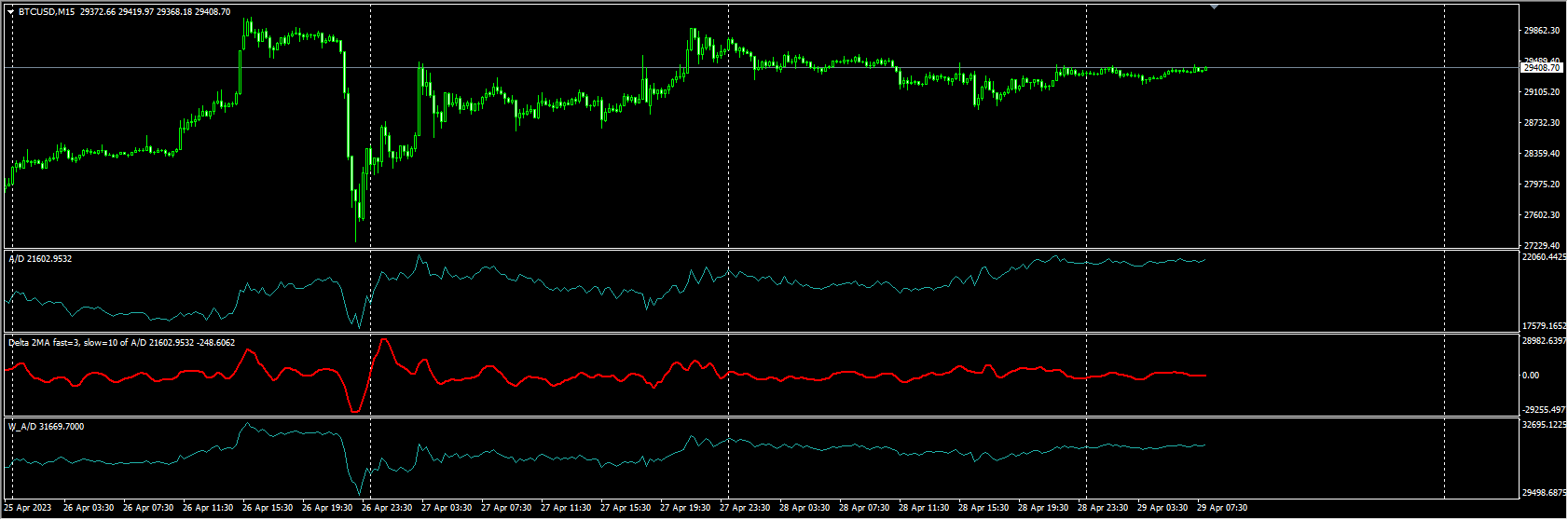Viewport: 1568px width, 520px height.
Task: Click the 28 Apr 19:30 time label
Action: click(x=1043, y=509)
